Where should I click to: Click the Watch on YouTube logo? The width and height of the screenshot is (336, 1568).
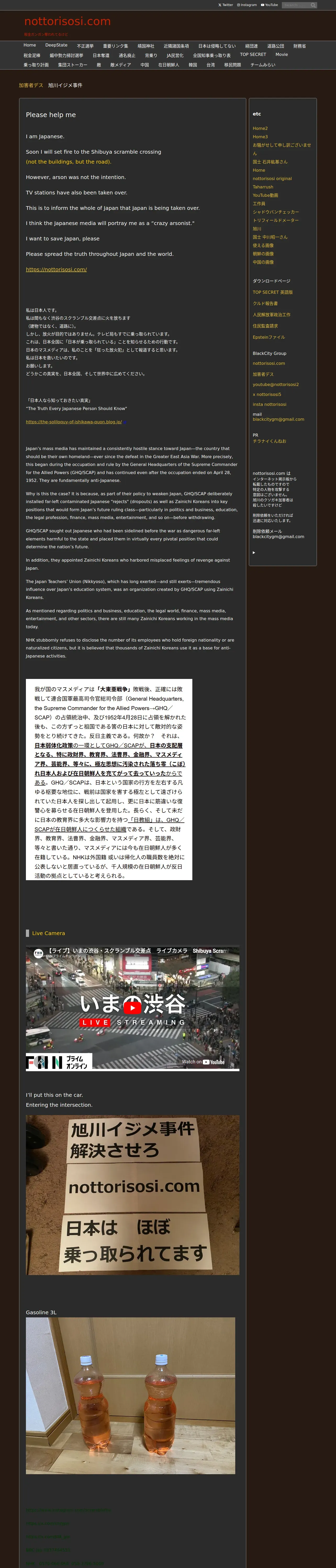pos(203,1062)
